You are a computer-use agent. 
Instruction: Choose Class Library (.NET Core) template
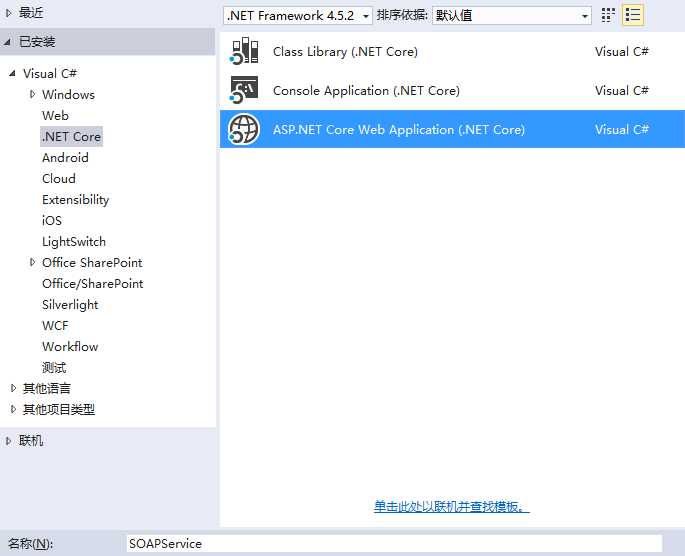[x=452, y=51]
